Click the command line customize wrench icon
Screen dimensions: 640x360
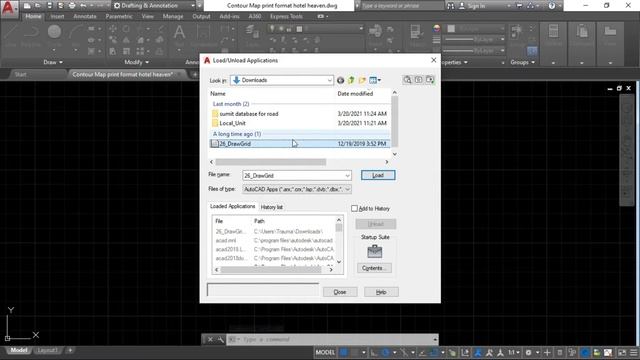220,340
